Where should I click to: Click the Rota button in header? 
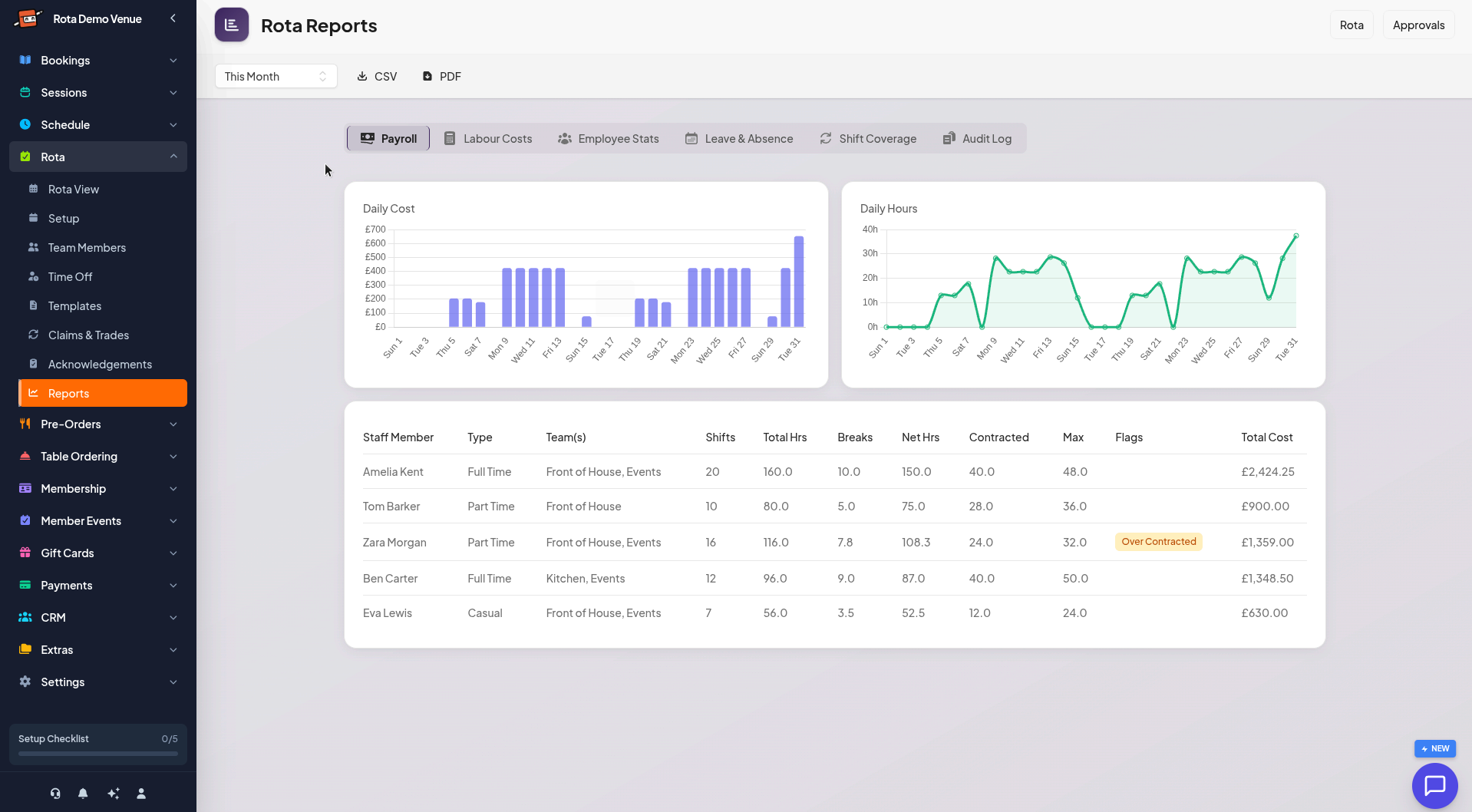(x=1352, y=25)
